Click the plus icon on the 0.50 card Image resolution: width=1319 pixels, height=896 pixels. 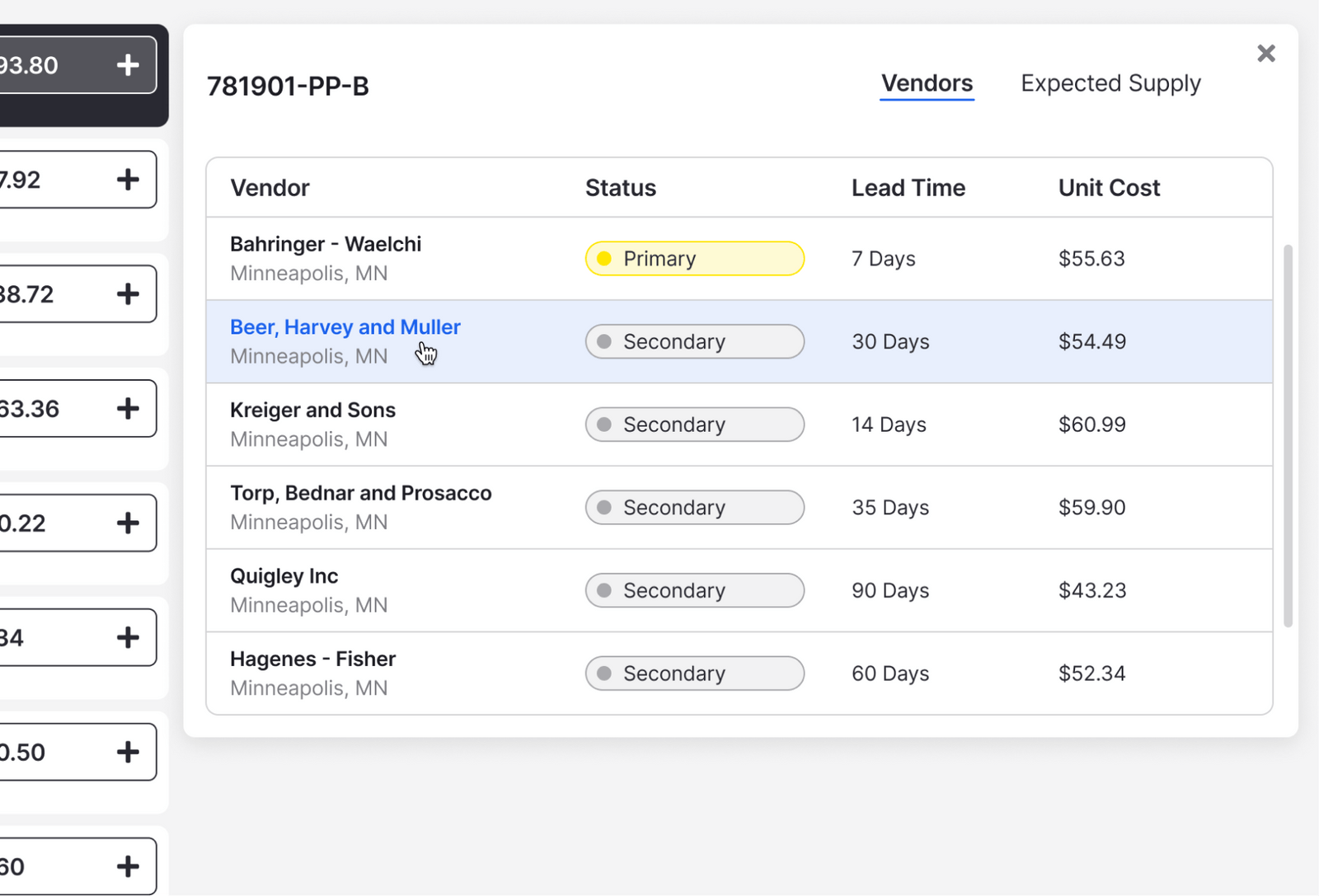[128, 751]
